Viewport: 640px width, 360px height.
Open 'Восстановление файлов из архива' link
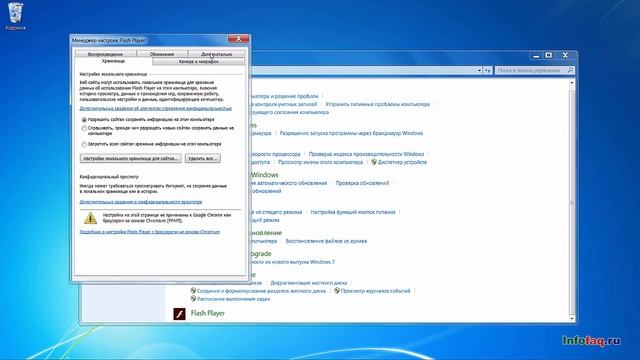pos(326,241)
